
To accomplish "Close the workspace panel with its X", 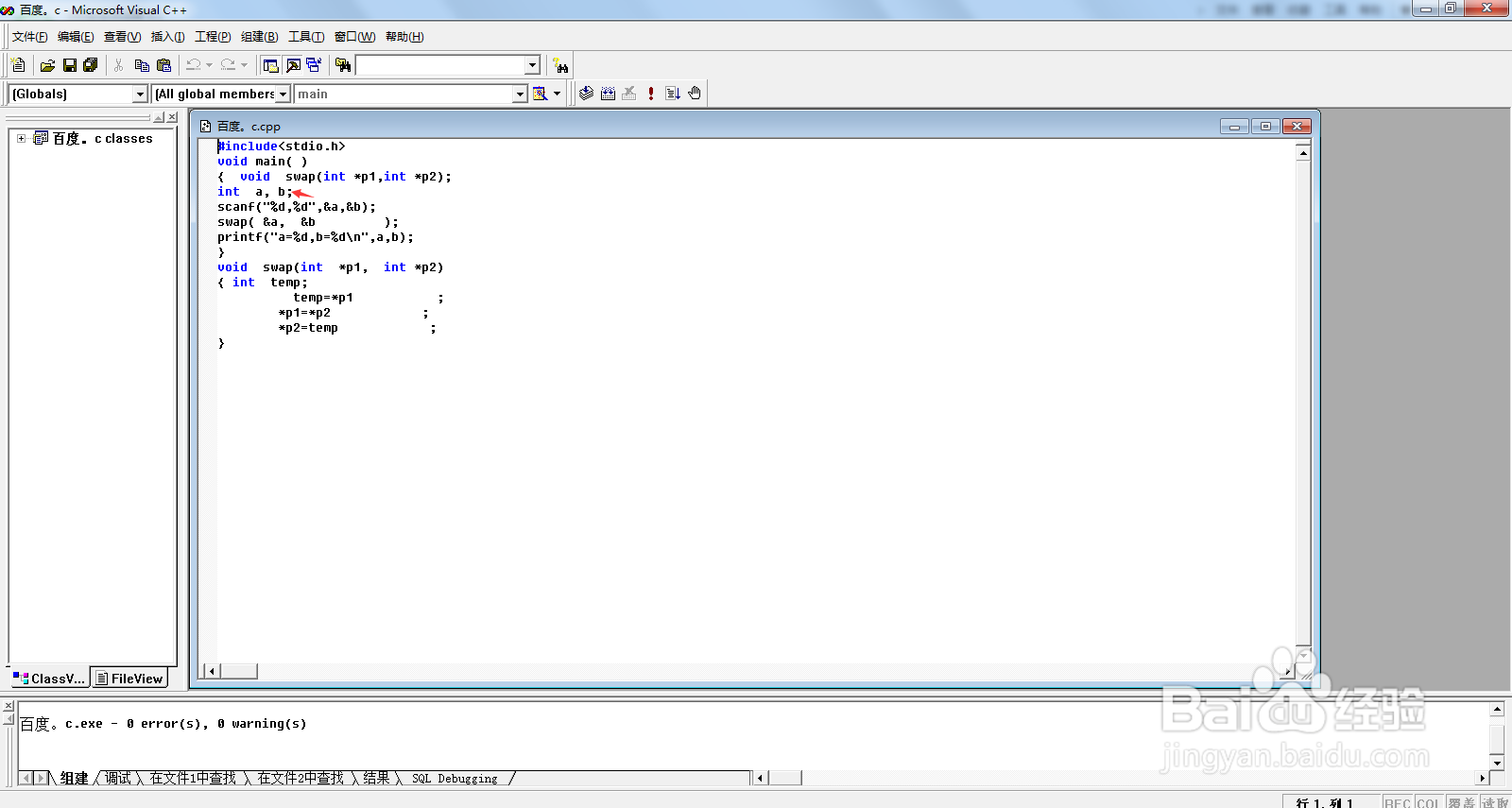I will tap(172, 117).
